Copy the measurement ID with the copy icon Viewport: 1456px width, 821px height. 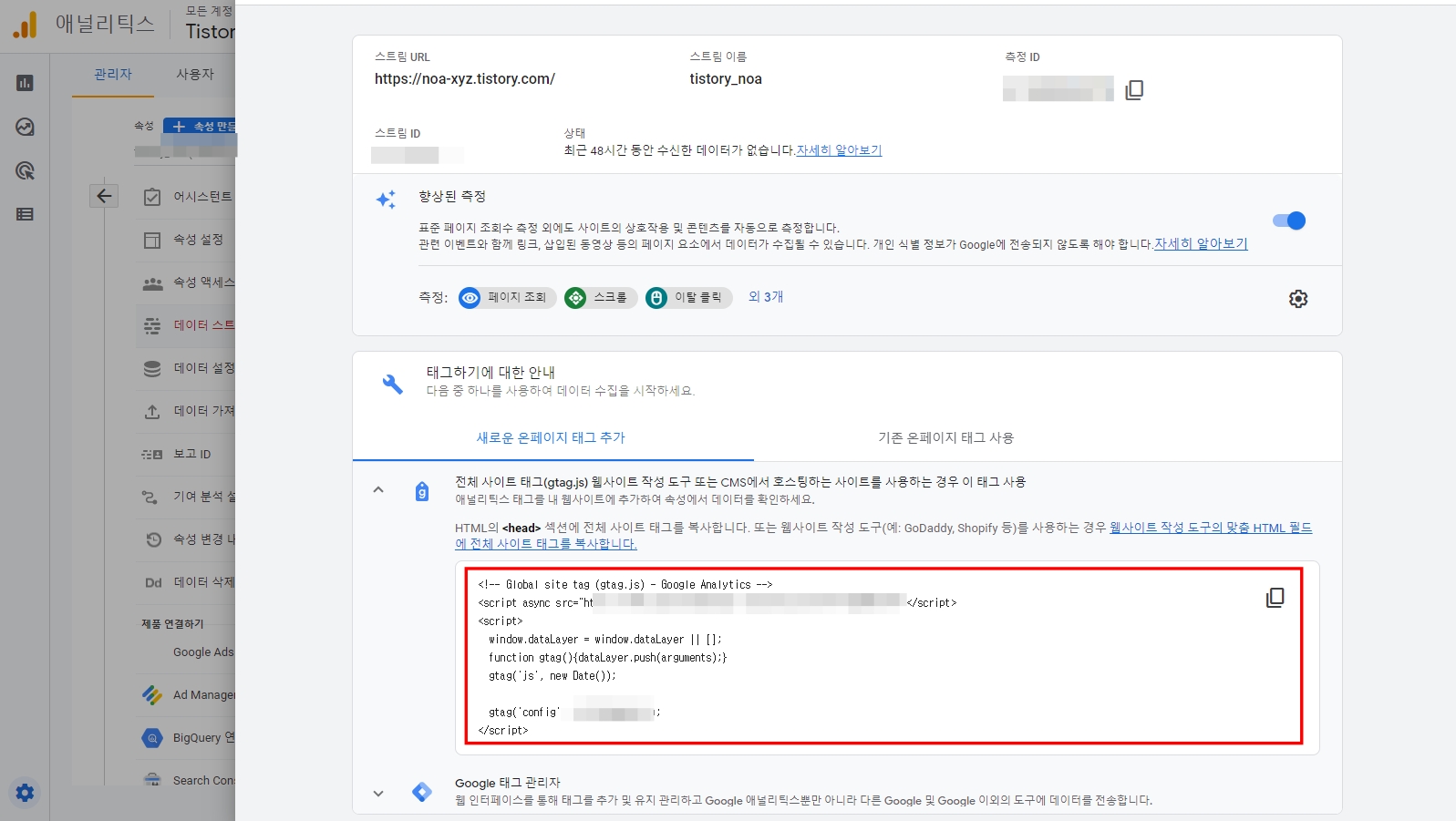click(x=1134, y=89)
